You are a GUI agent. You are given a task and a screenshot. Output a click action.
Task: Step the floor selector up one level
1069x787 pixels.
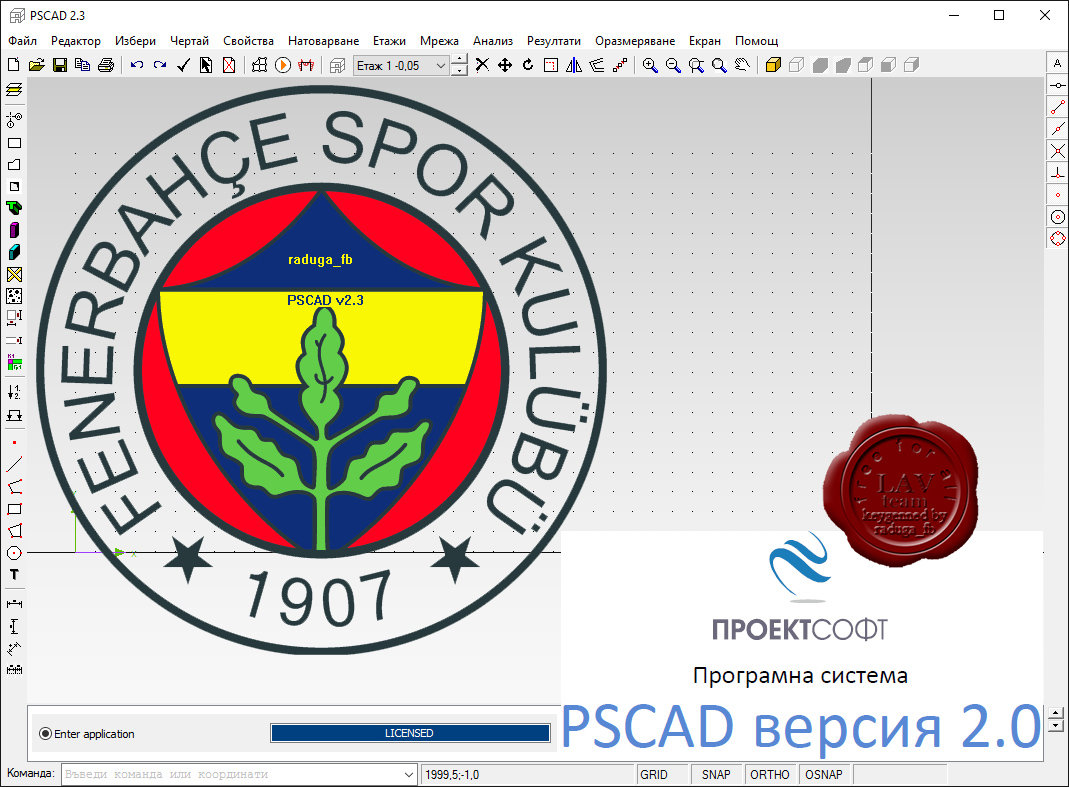pyautogui.click(x=460, y=60)
